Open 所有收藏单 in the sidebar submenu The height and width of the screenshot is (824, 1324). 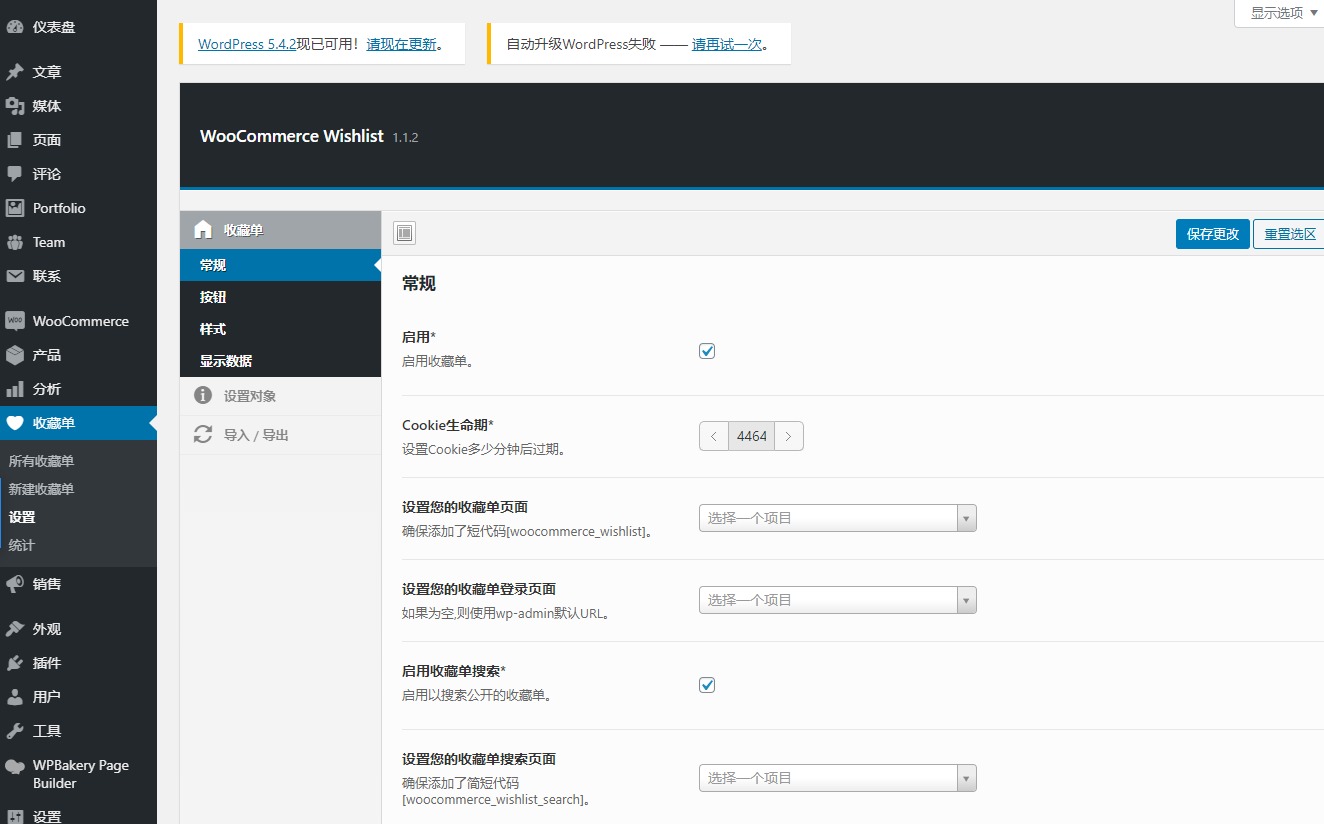click(41, 461)
